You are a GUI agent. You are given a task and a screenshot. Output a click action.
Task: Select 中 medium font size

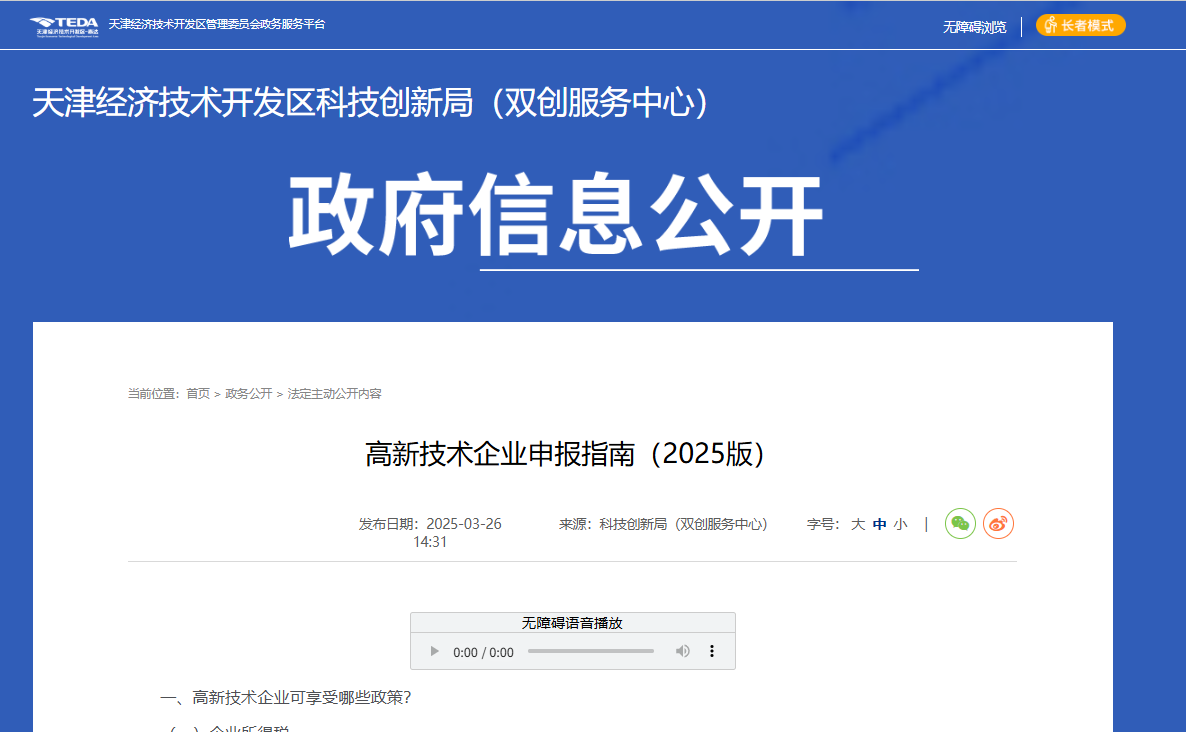(x=879, y=523)
